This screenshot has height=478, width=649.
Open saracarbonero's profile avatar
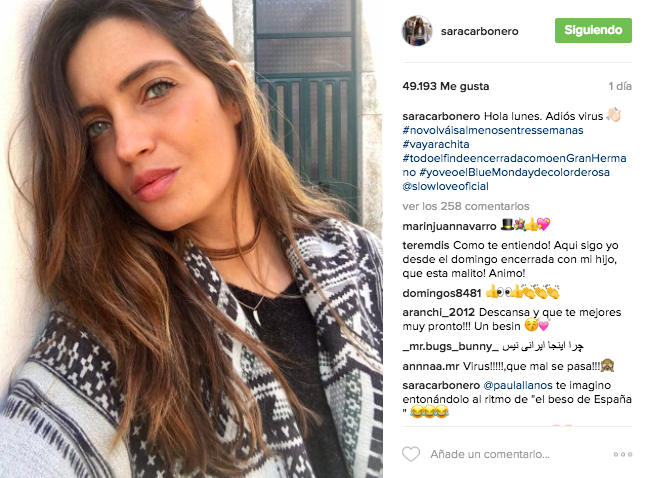[x=417, y=31]
